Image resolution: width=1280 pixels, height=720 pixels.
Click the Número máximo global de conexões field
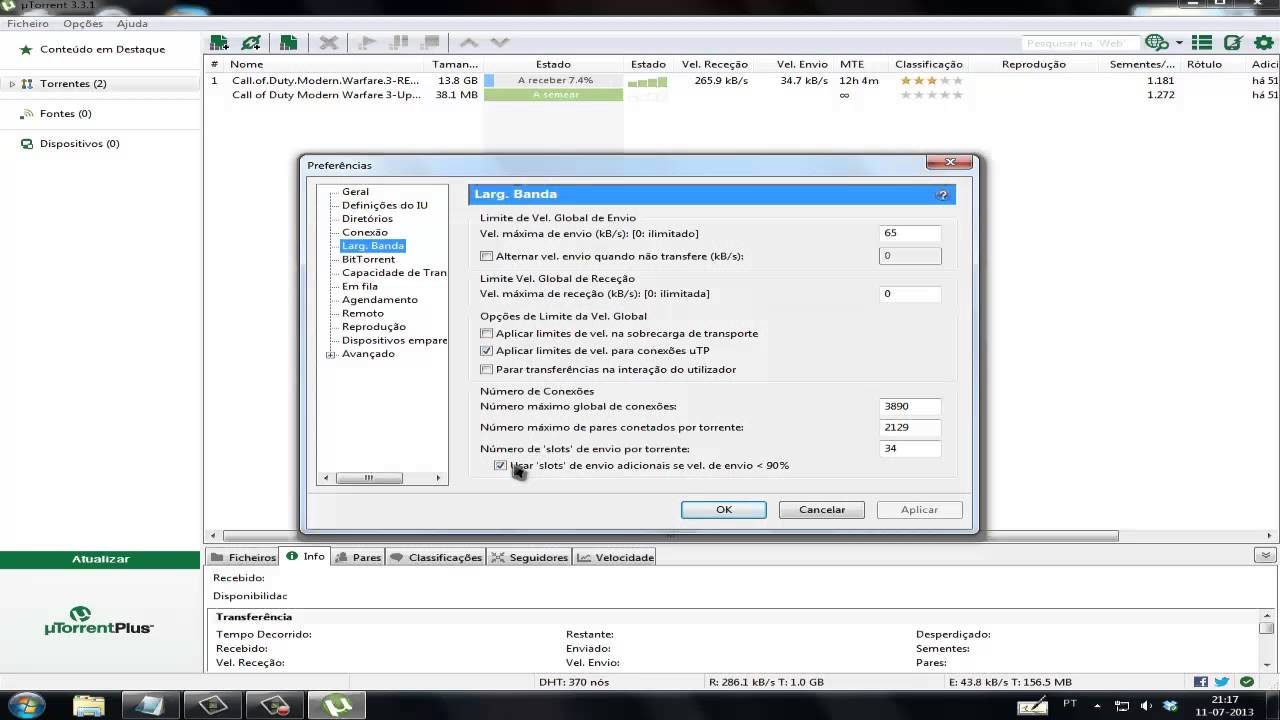910,406
